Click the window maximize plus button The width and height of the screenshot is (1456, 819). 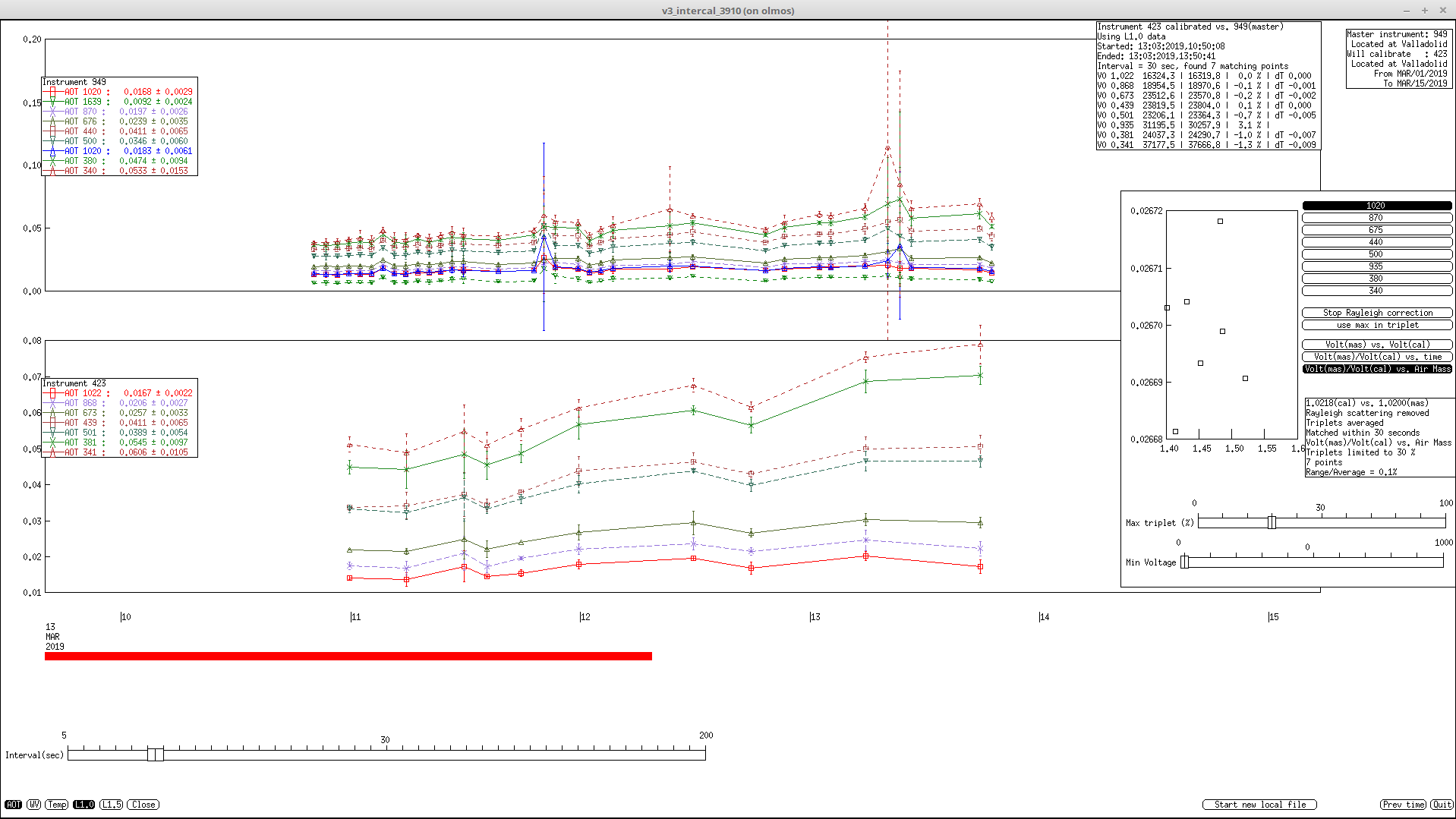1425,11
